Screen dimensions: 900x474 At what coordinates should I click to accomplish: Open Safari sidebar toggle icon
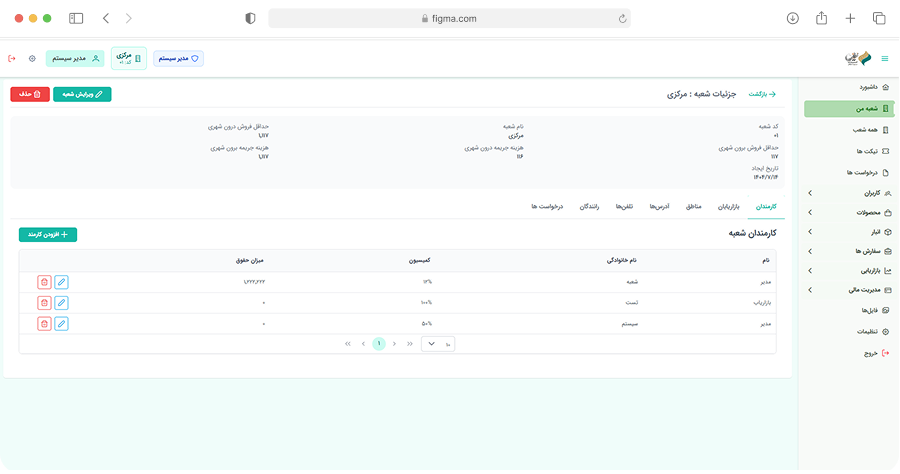point(76,18)
